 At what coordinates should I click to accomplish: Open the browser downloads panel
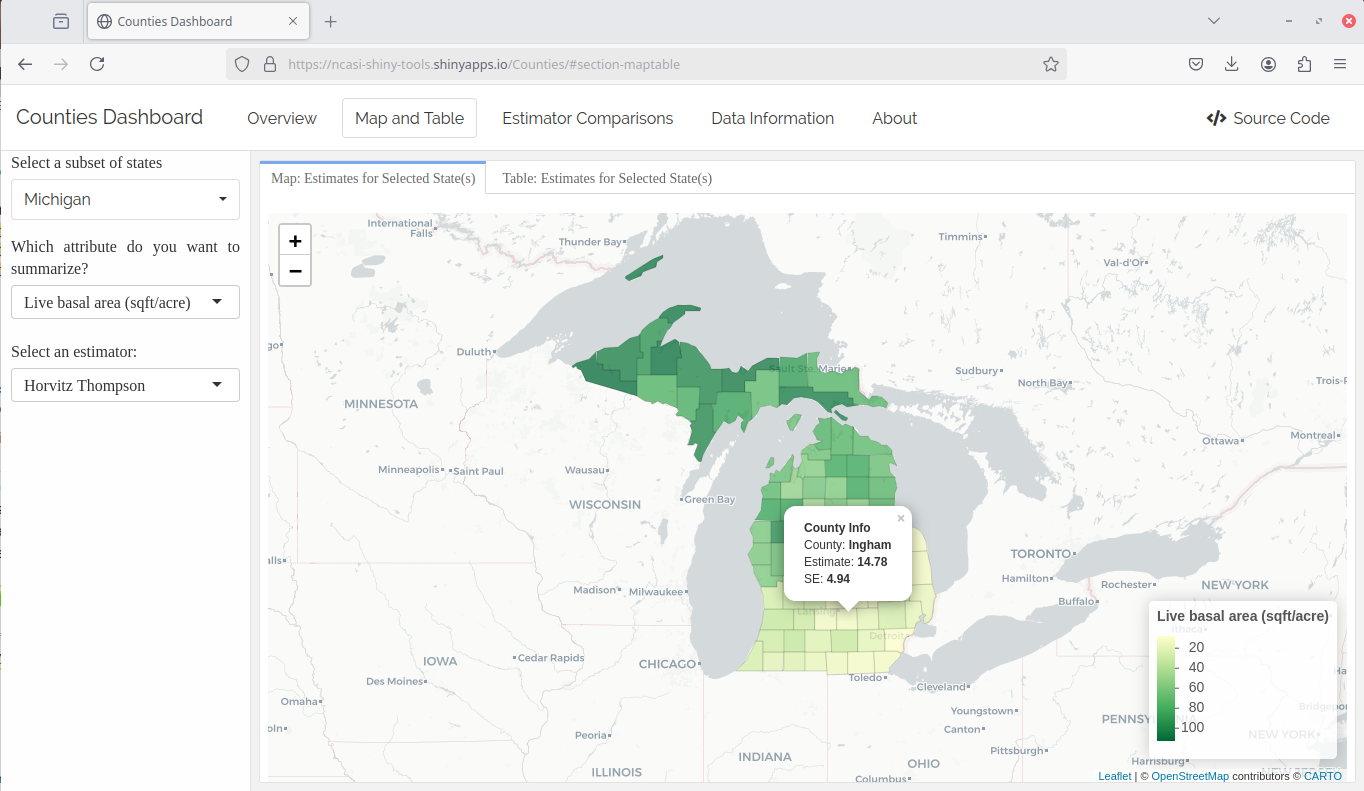1232,64
